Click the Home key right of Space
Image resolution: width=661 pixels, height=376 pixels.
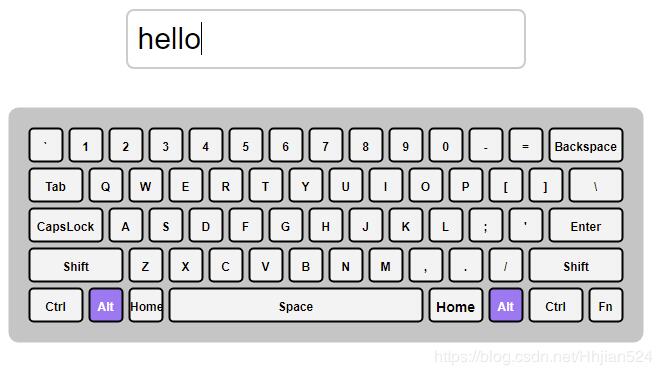click(x=456, y=306)
